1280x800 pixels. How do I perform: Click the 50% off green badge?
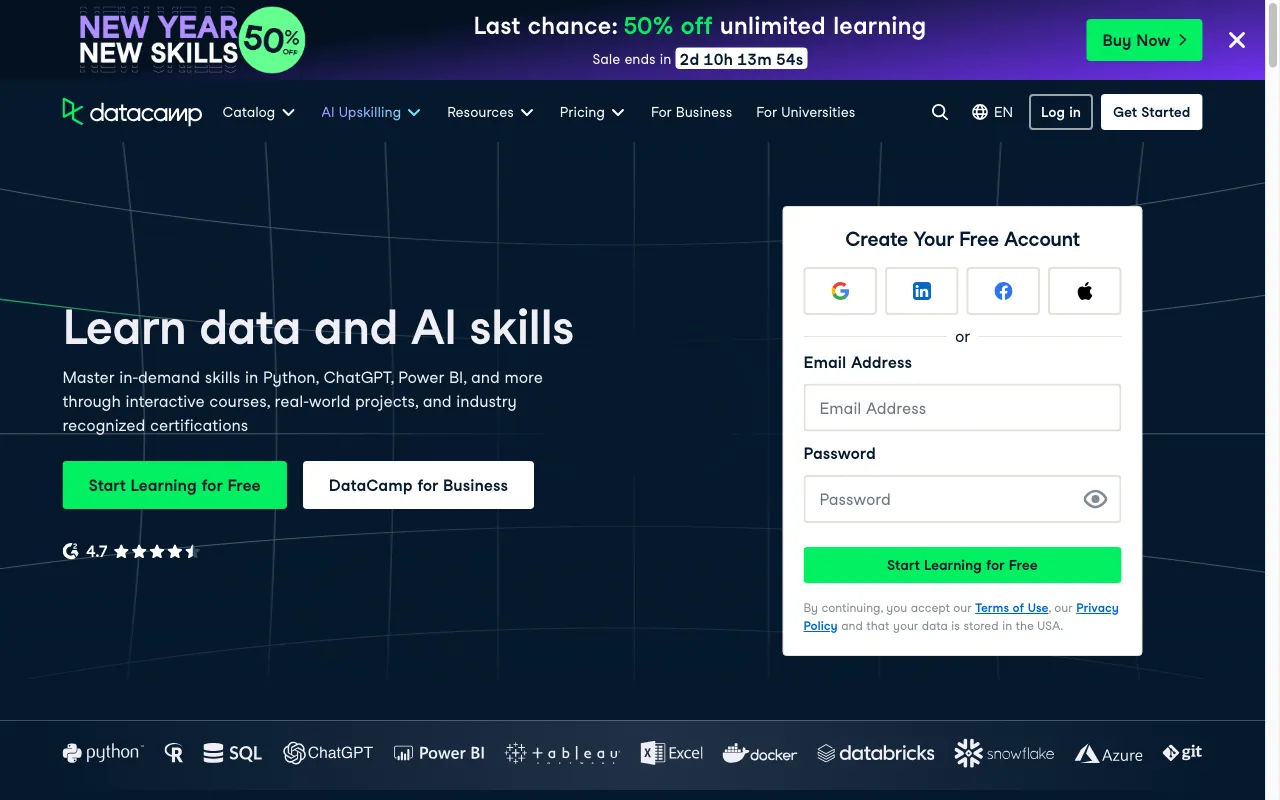[272, 40]
